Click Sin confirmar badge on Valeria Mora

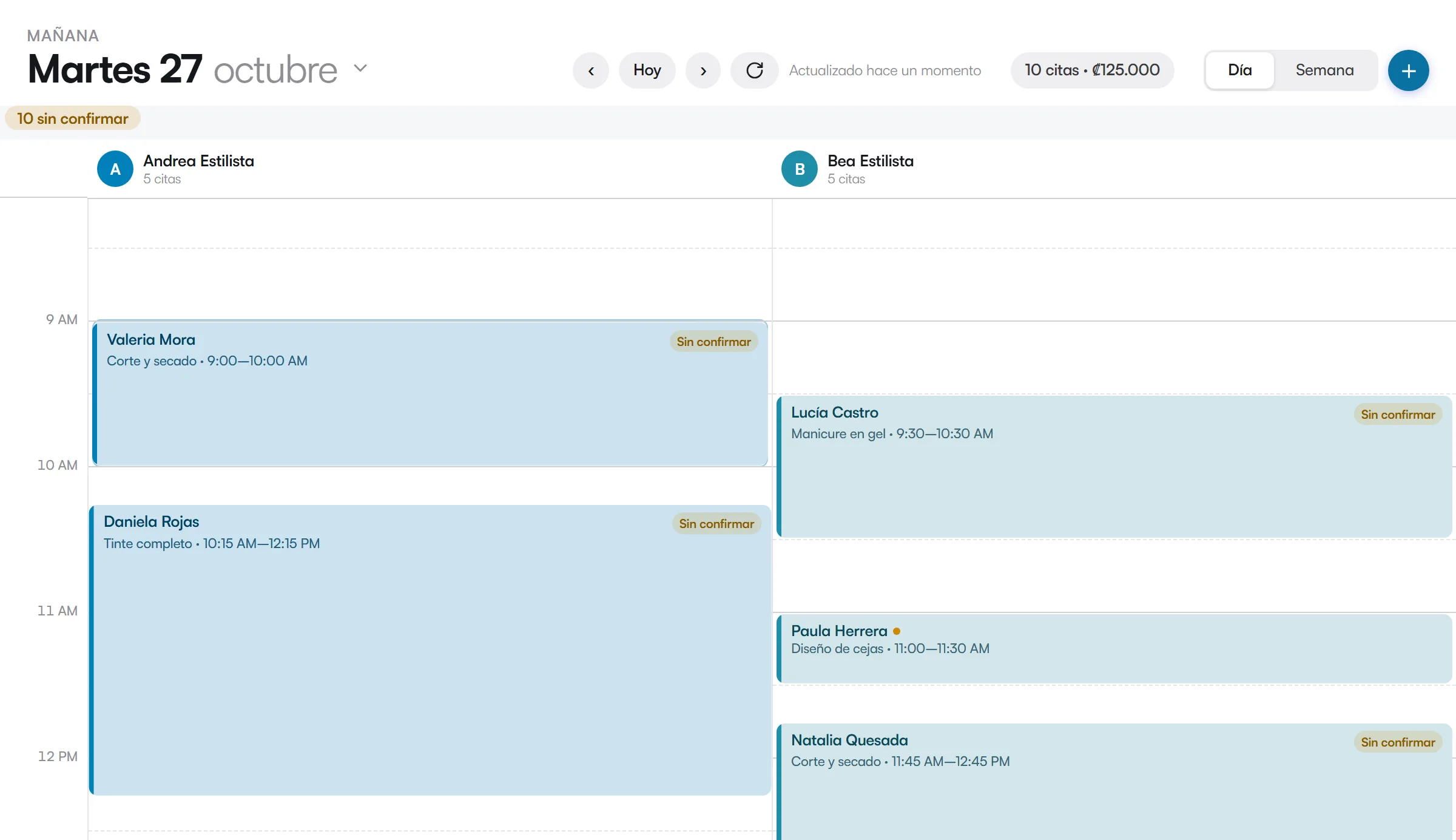(x=713, y=342)
